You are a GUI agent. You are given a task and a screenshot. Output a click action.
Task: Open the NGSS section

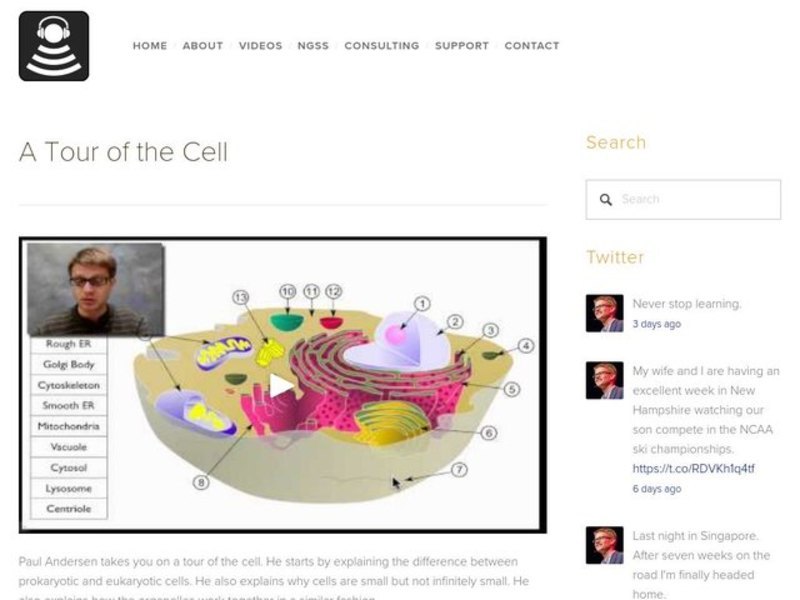(311, 45)
